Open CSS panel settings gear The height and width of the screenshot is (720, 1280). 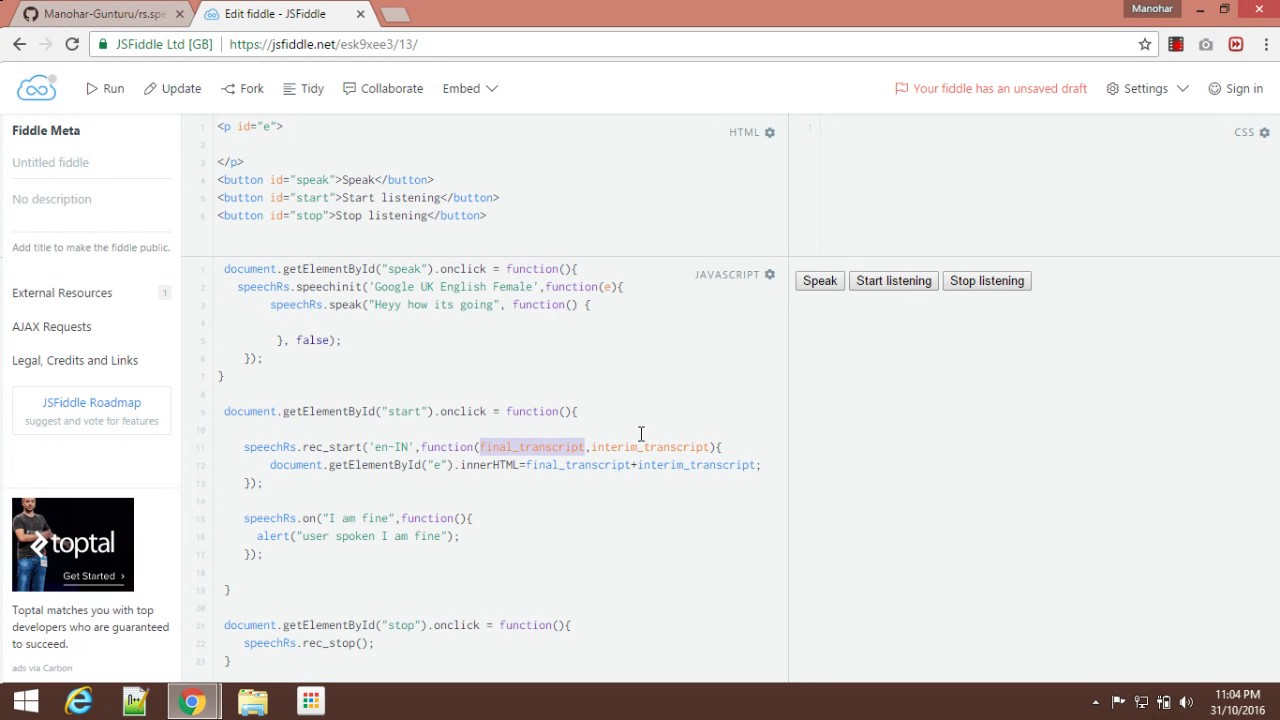1264,132
